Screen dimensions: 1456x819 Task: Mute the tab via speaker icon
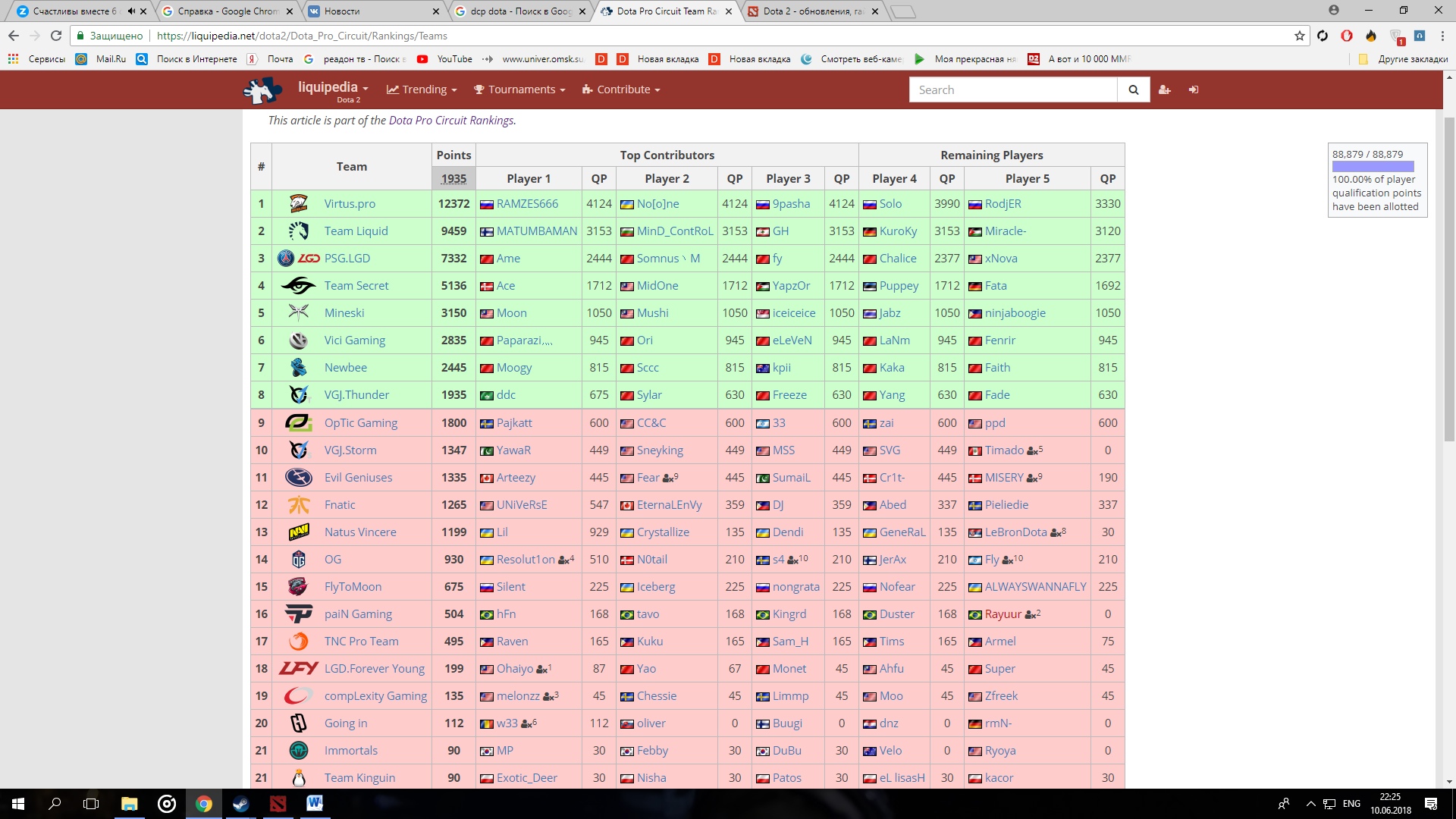(131, 11)
